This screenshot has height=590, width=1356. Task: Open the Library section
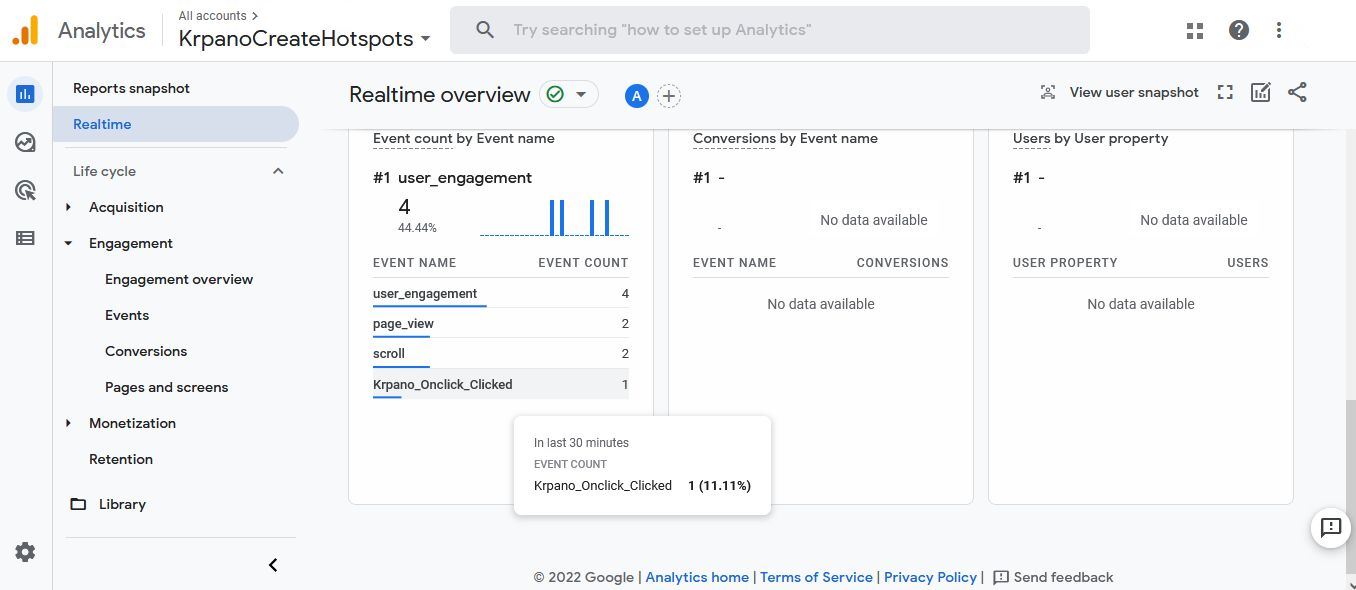tap(122, 504)
